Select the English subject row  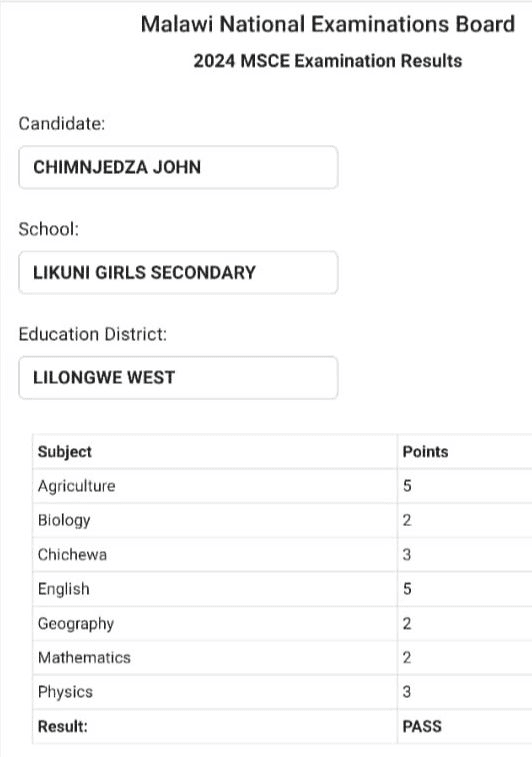click(282, 589)
